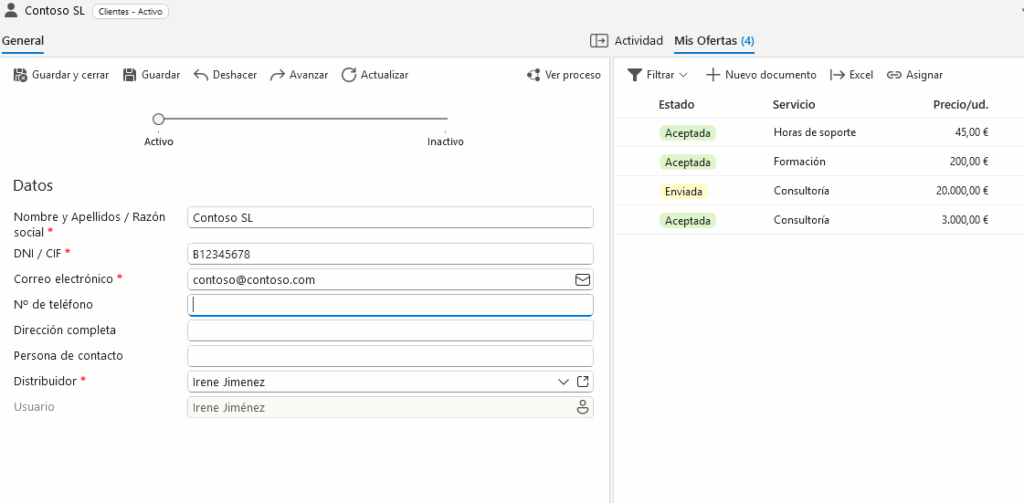The image size is (1024, 503).
Task: Sort offers by the Precio/ud. column header
Action: [960, 104]
